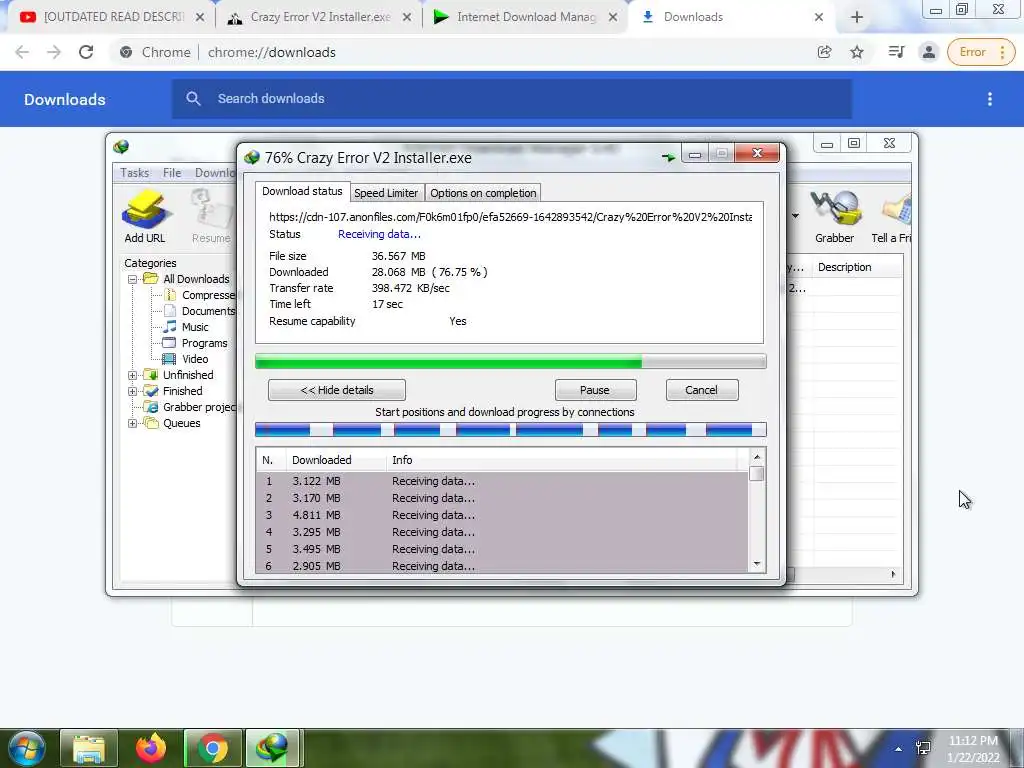Image resolution: width=1024 pixels, height=768 pixels.
Task: Click the Error update button in Chrome
Action: [981, 52]
